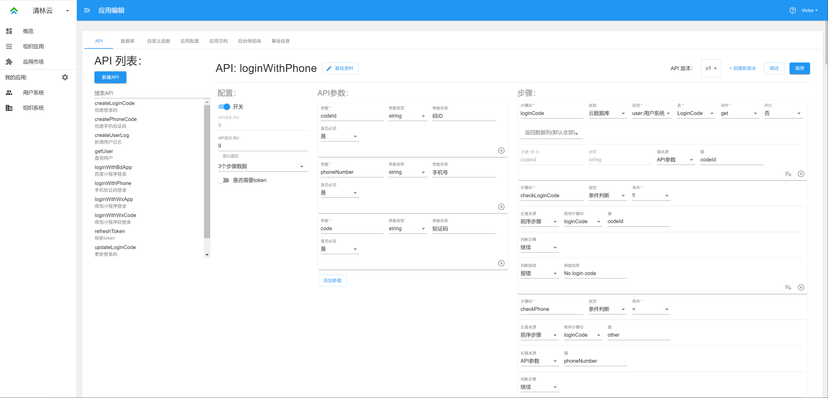The height and width of the screenshot is (398, 828).
Task: Expand the 3个步骤数据 dropdown
Action: click(x=262, y=166)
